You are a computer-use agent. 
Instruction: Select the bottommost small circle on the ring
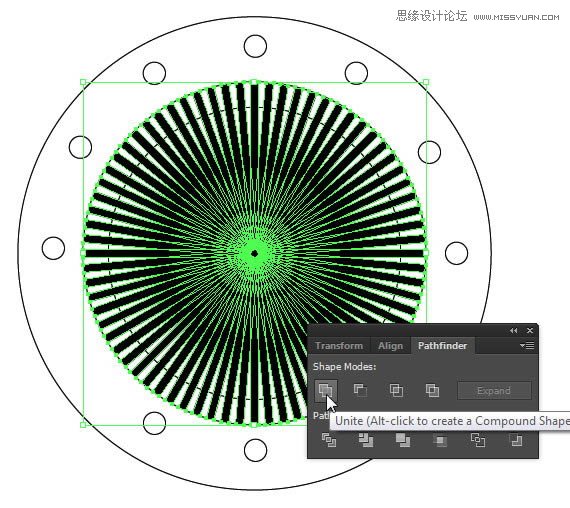[255, 450]
